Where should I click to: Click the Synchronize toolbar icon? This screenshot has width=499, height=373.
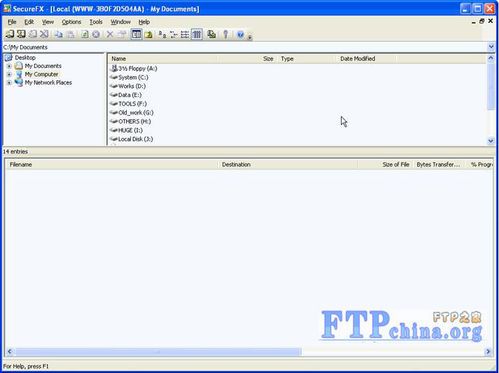click(211, 34)
